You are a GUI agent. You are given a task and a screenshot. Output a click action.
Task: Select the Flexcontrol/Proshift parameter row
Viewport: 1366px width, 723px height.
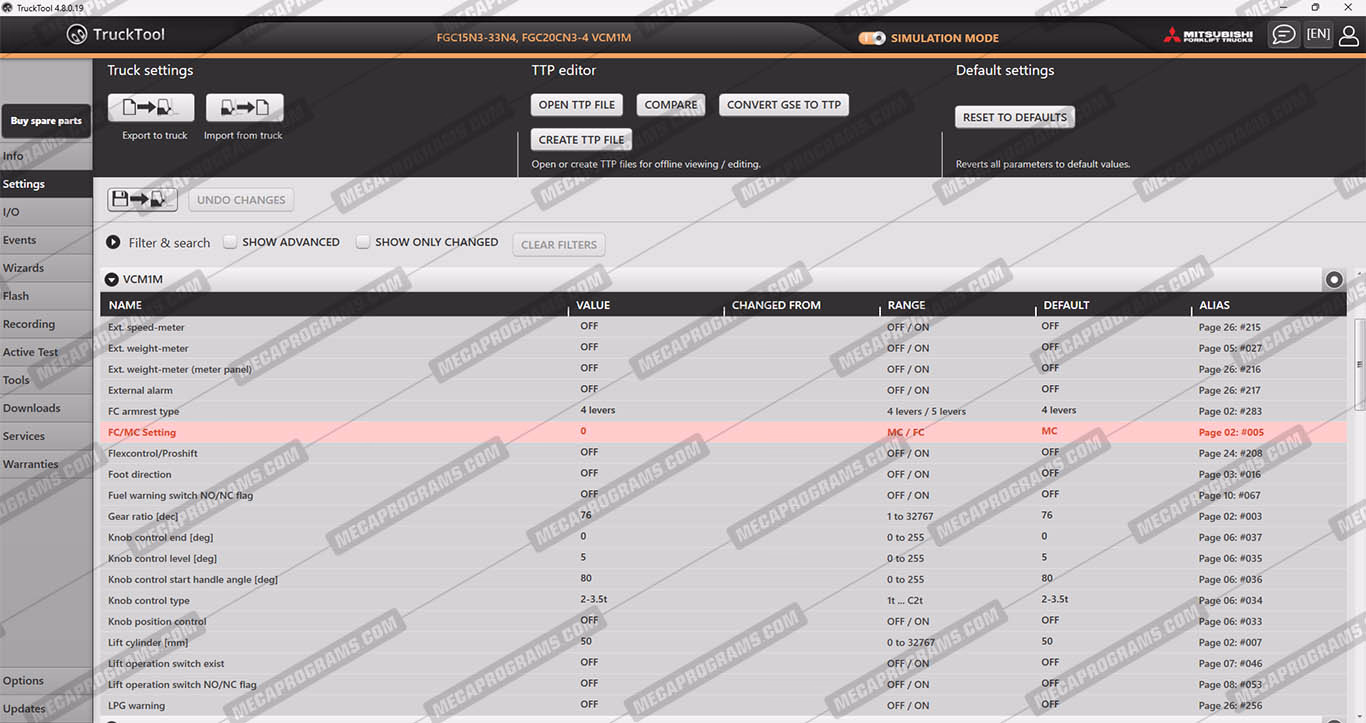pyautogui.click(x=723, y=453)
